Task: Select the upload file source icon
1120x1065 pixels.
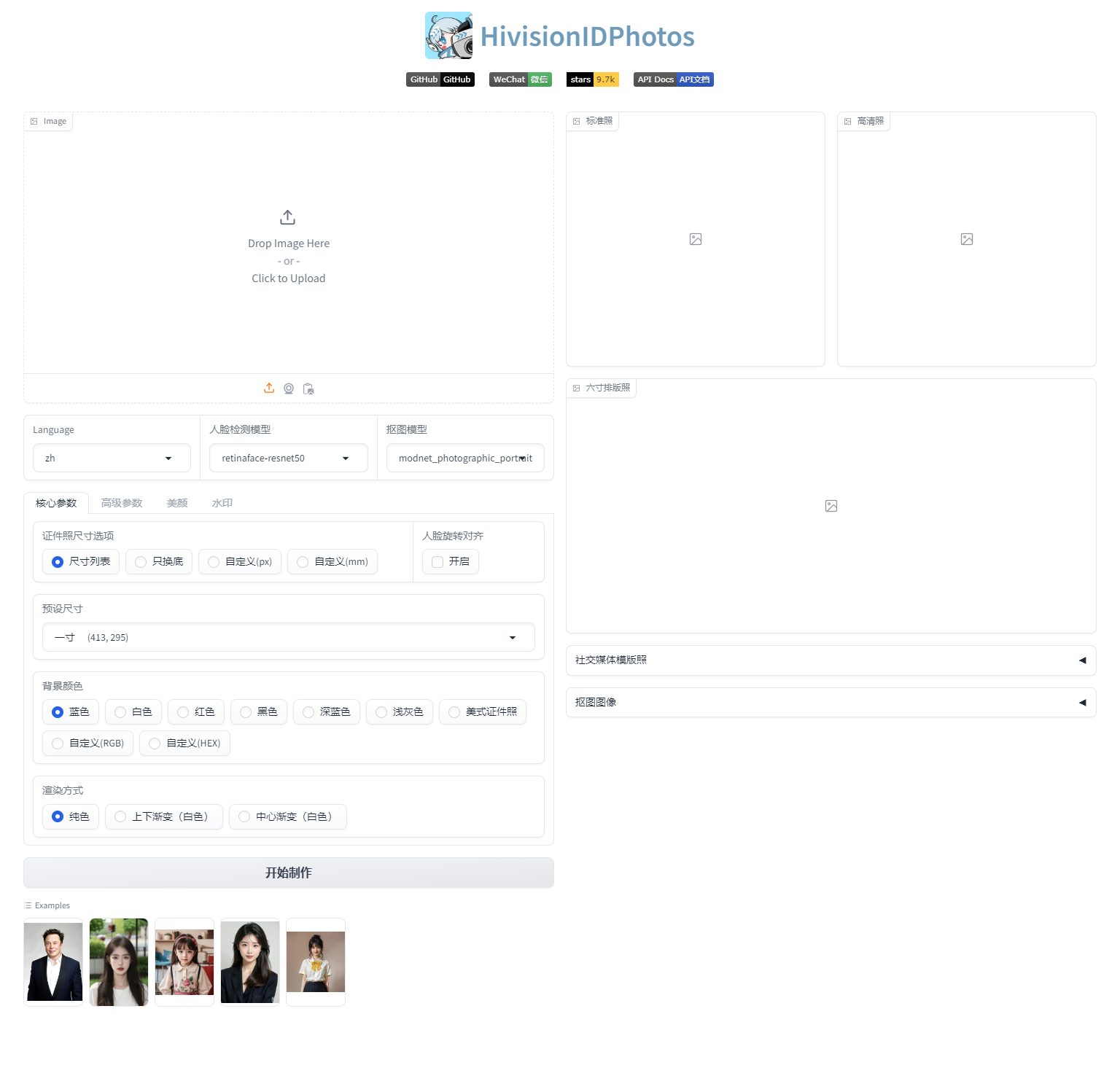Action: click(269, 389)
